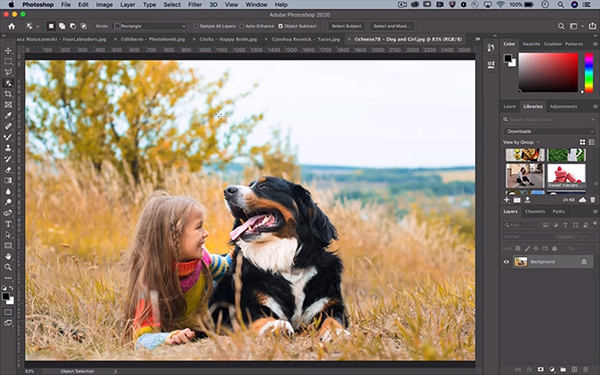The height and width of the screenshot is (375, 600).
Task: Expand the Search Adobe Stock dropdown arrow
Action: 593,120
